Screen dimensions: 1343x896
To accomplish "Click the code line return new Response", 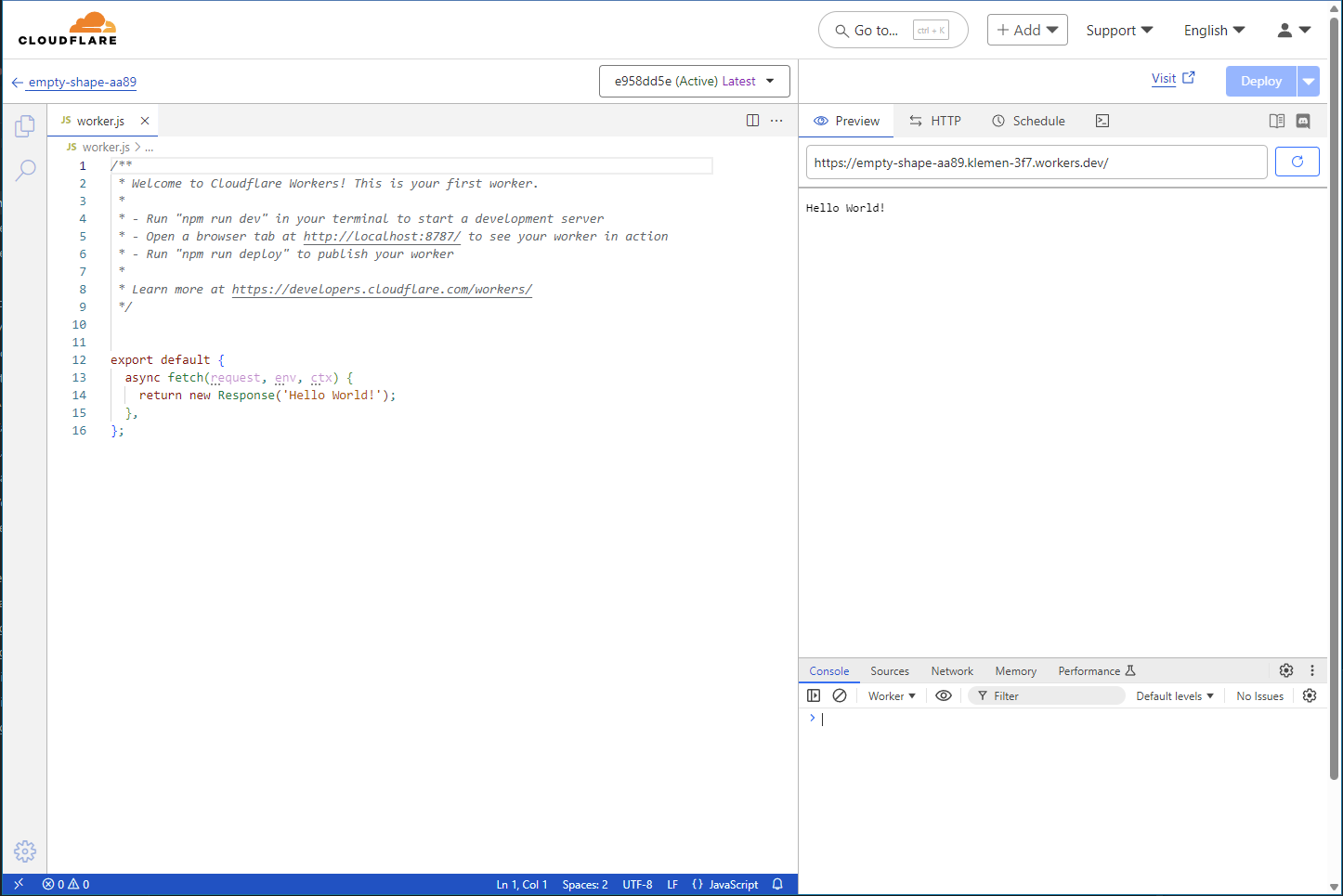I will (x=267, y=395).
